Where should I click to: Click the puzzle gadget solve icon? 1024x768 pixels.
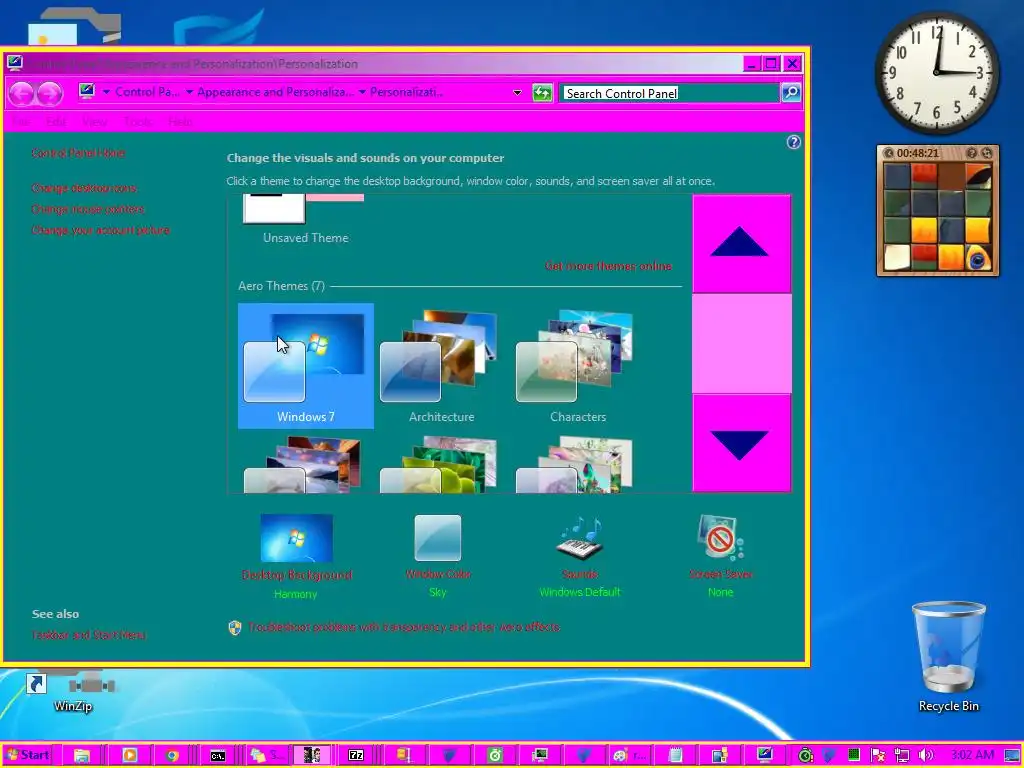point(987,153)
